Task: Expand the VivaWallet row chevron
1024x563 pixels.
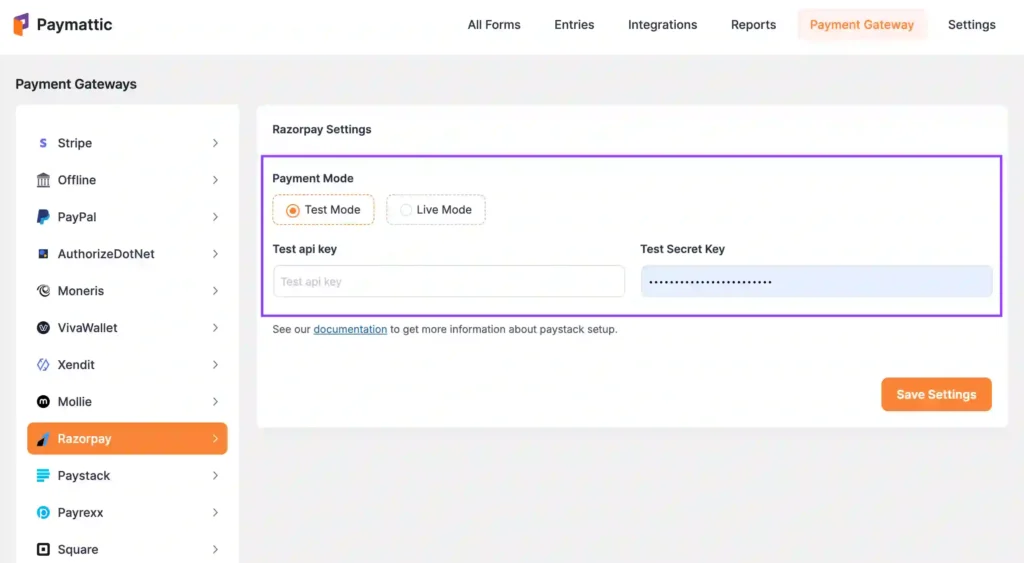Action: [x=215, y=328]
